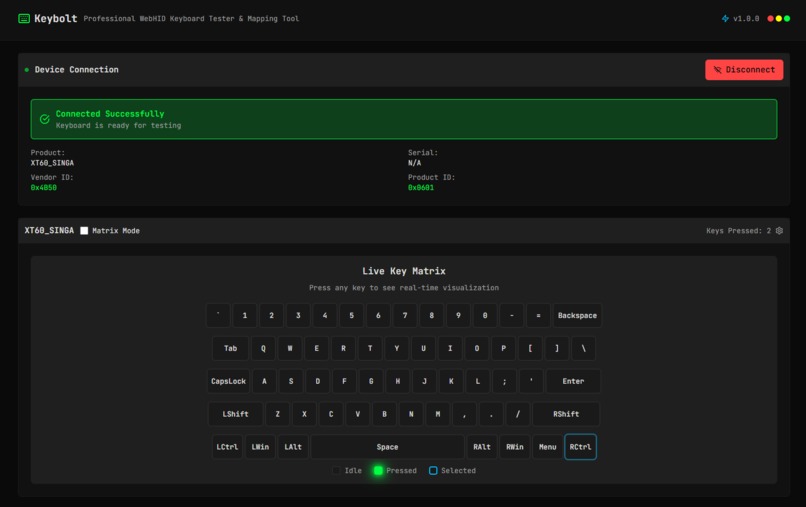The image size is (806, 507).
Task: Click the Keys Pressed counter text
Action: coord(739,230)
